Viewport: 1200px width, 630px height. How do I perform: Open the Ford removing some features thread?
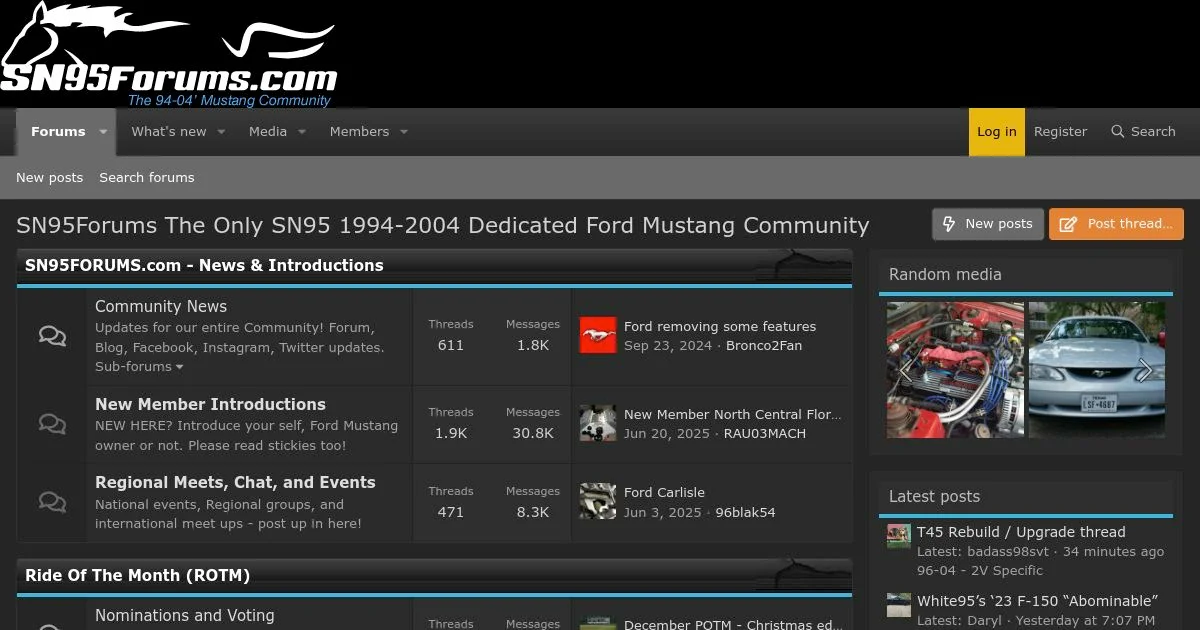tap(720, 327)
